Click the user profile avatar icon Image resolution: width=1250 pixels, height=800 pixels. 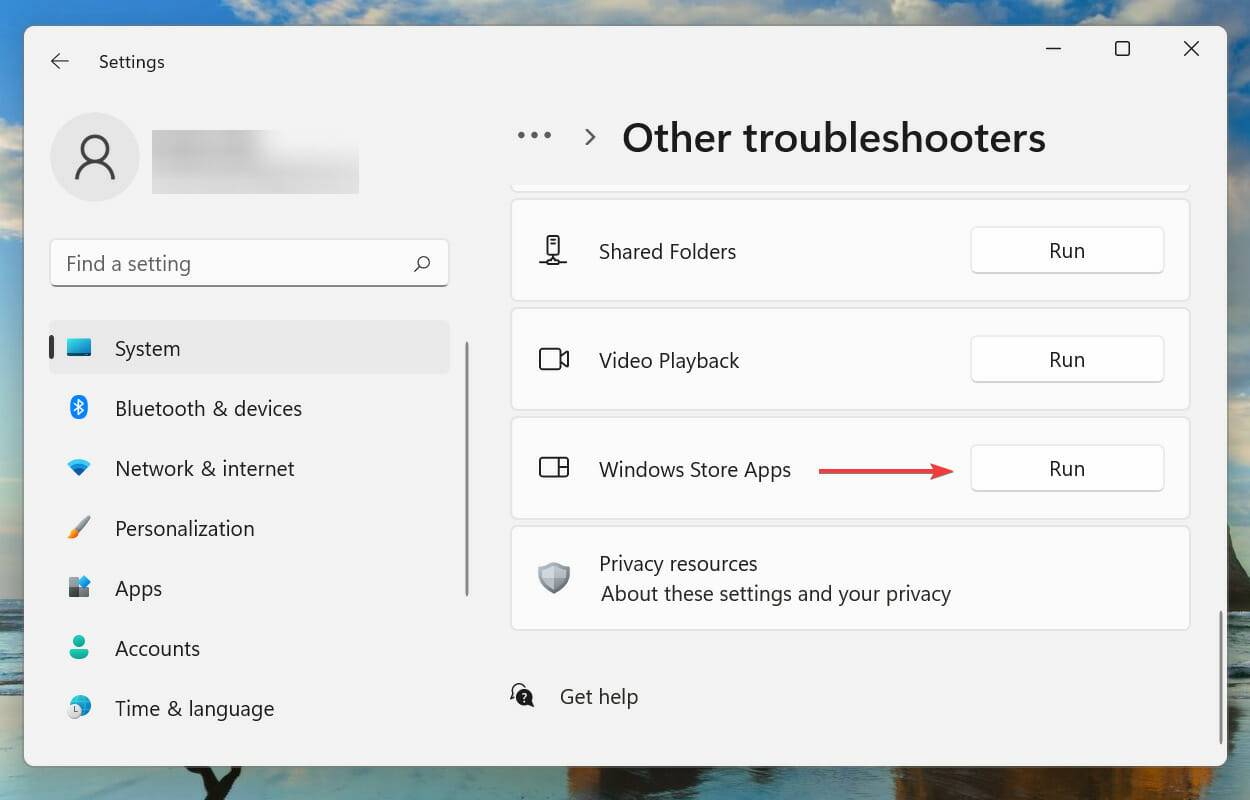point(95,157)
